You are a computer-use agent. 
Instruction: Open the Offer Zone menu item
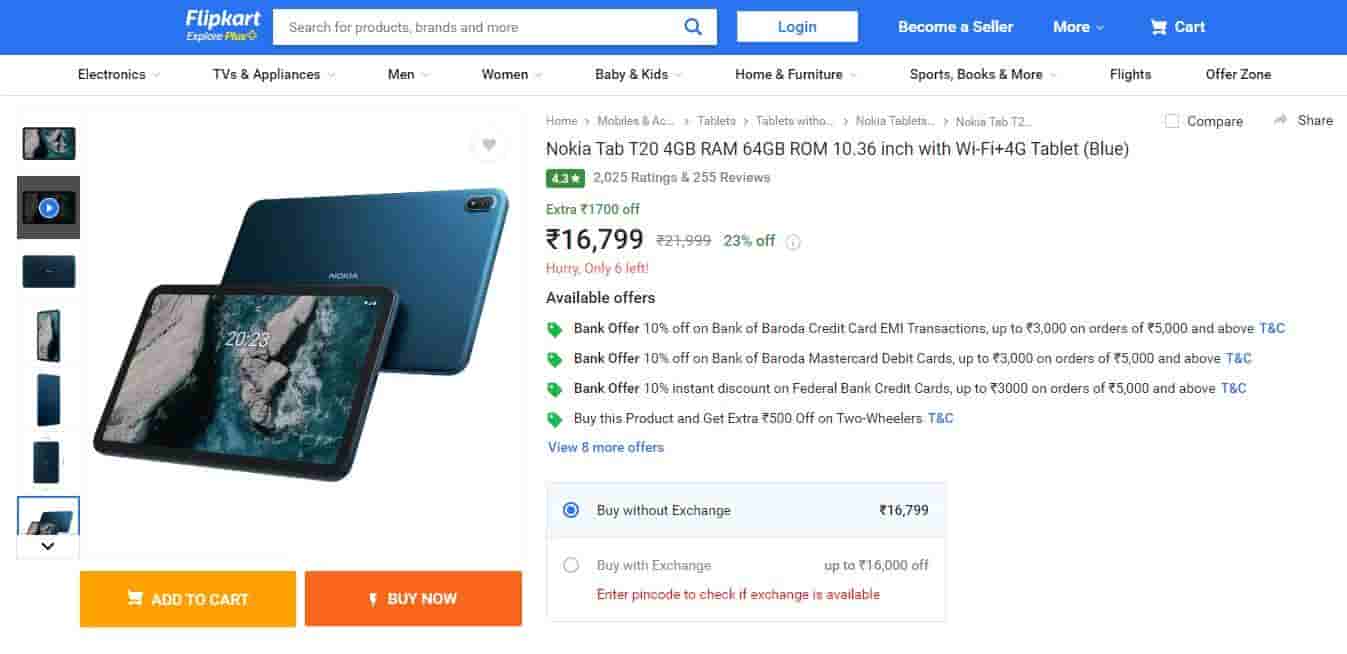(x=1238, y=74)
